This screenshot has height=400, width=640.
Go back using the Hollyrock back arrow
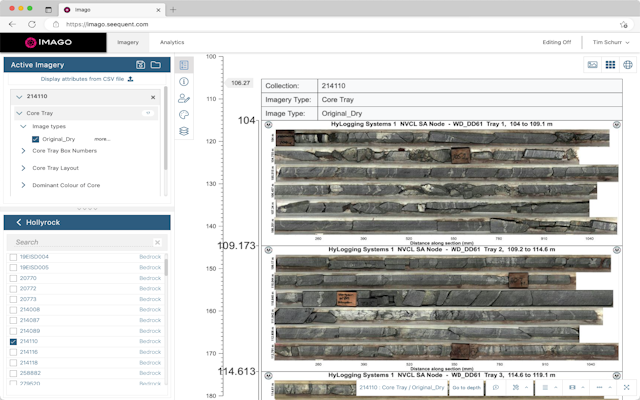click(x=19, y=222)
